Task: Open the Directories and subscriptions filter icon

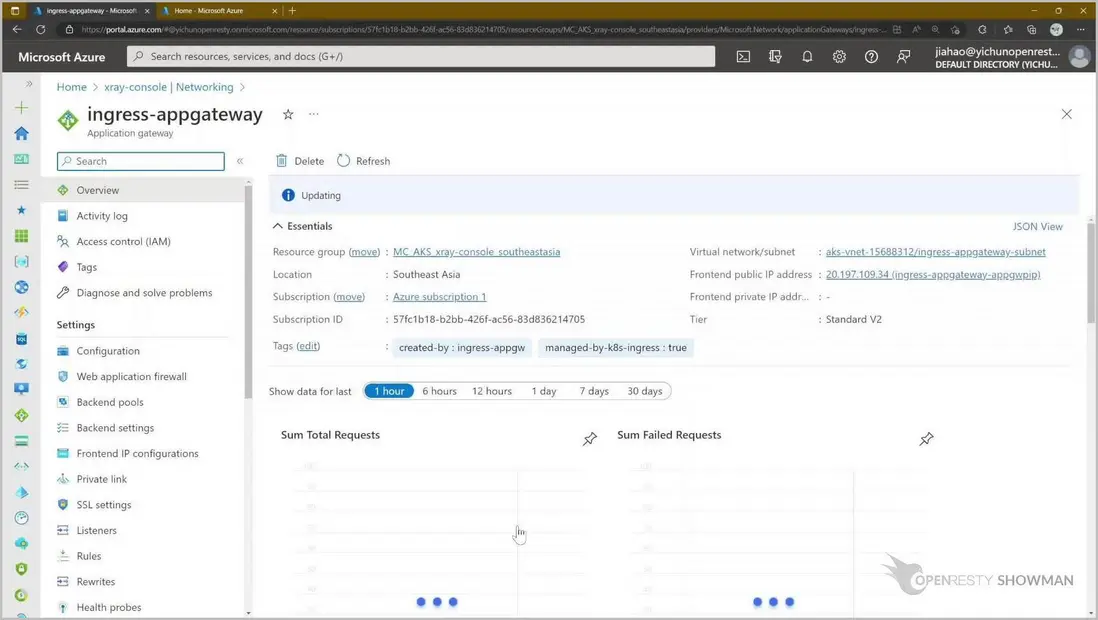Action: [775, 57]
